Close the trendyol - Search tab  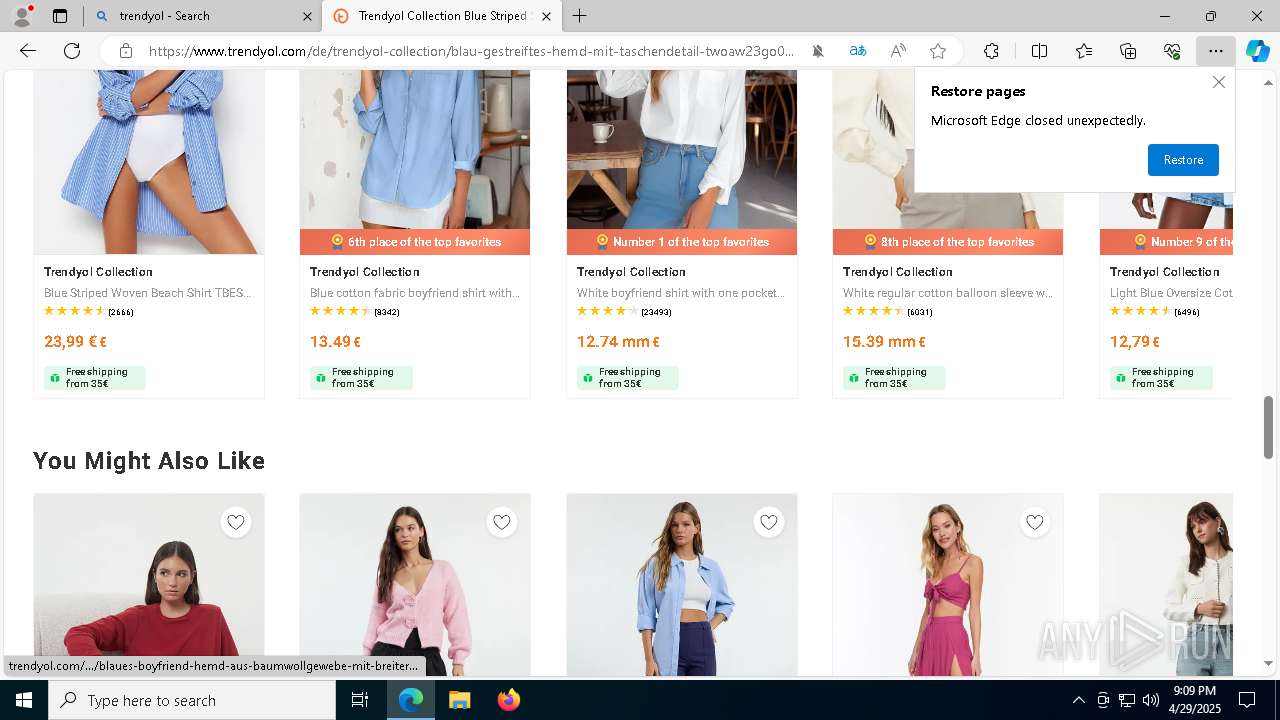(307, 16)
